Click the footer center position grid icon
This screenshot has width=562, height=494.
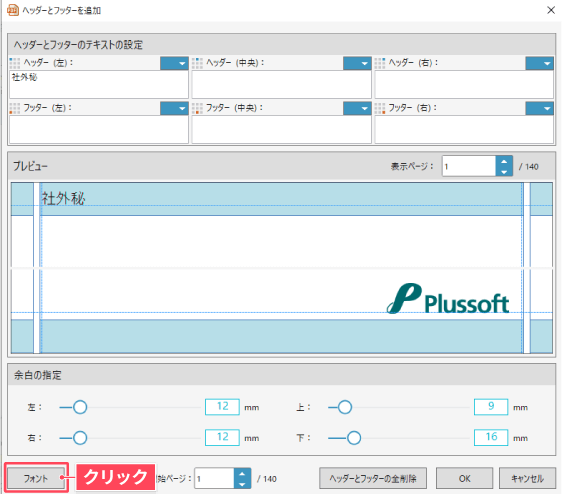coord(197,108)
